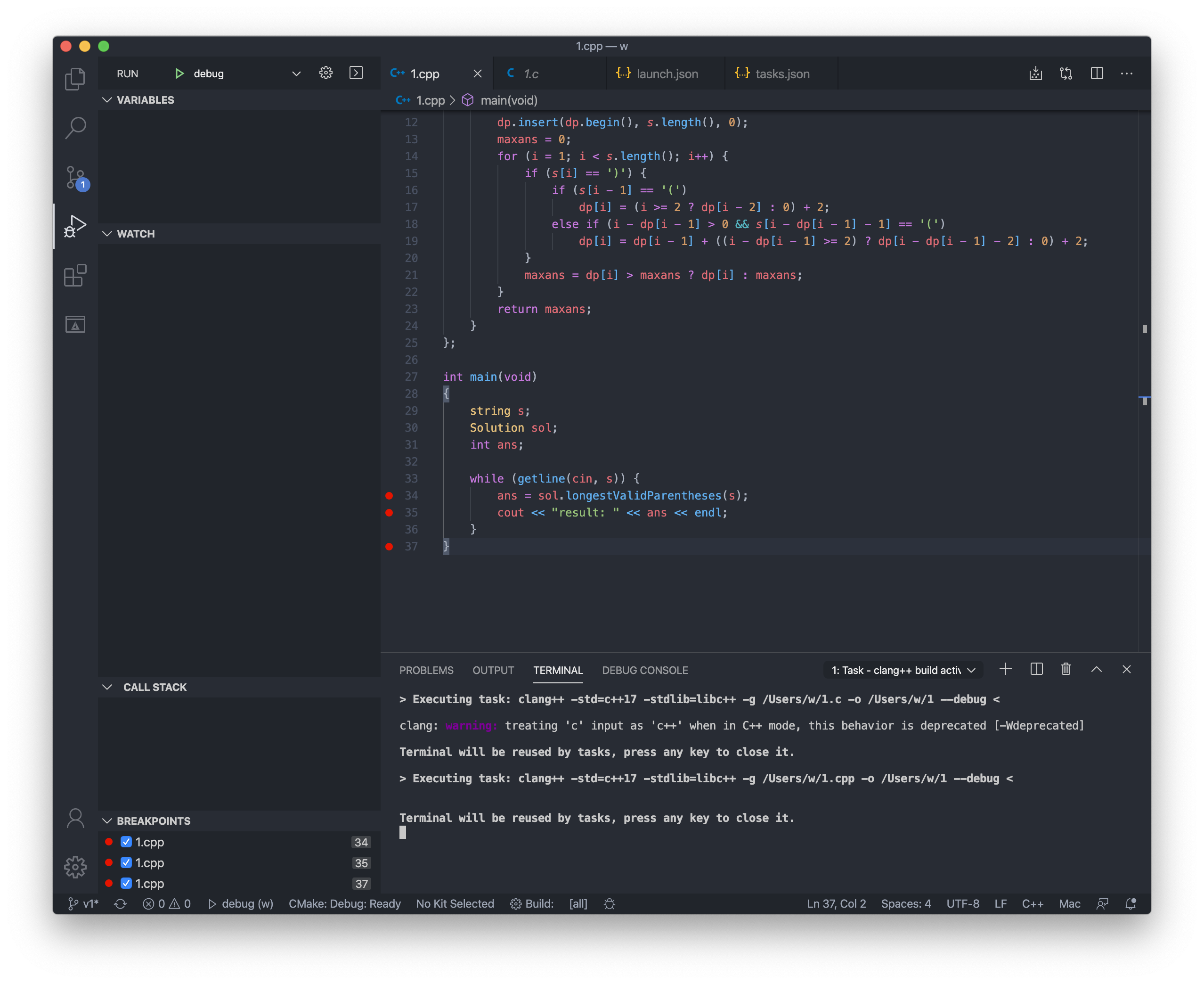The height and width of the screenshot is (984, 1204).
Task: Click 'No Kit Selected' in status bar
Action: pyautogui.click(x=455, y=903)
